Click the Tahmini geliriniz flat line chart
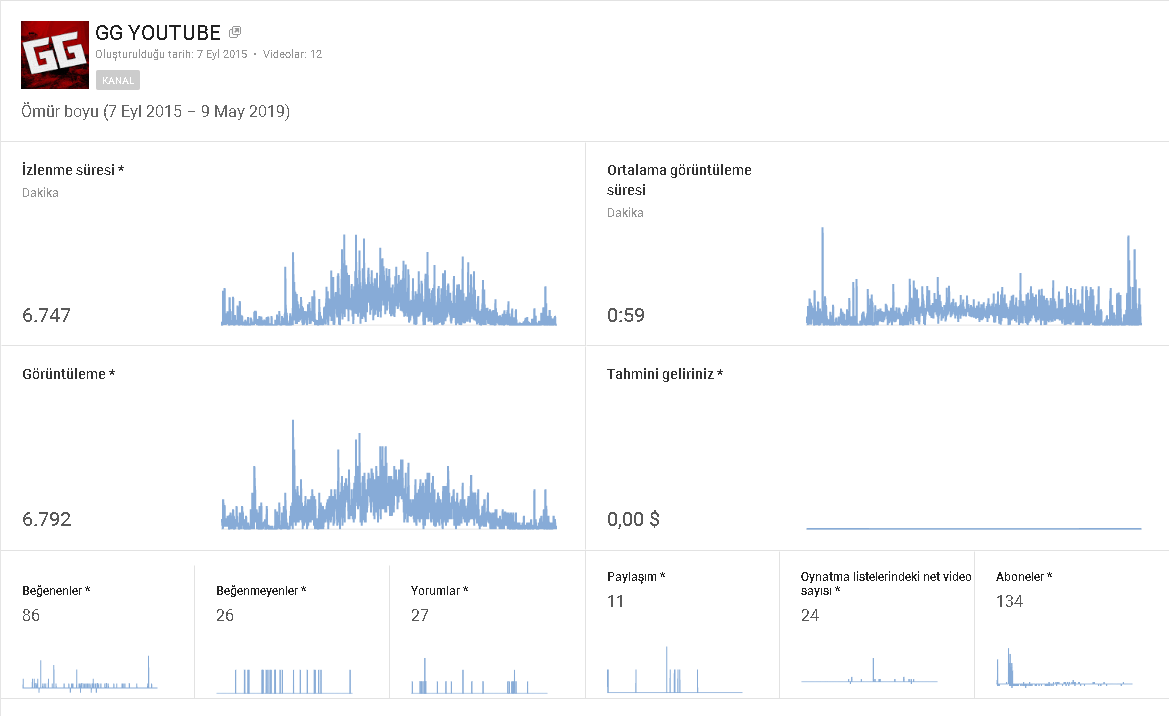 974,528
